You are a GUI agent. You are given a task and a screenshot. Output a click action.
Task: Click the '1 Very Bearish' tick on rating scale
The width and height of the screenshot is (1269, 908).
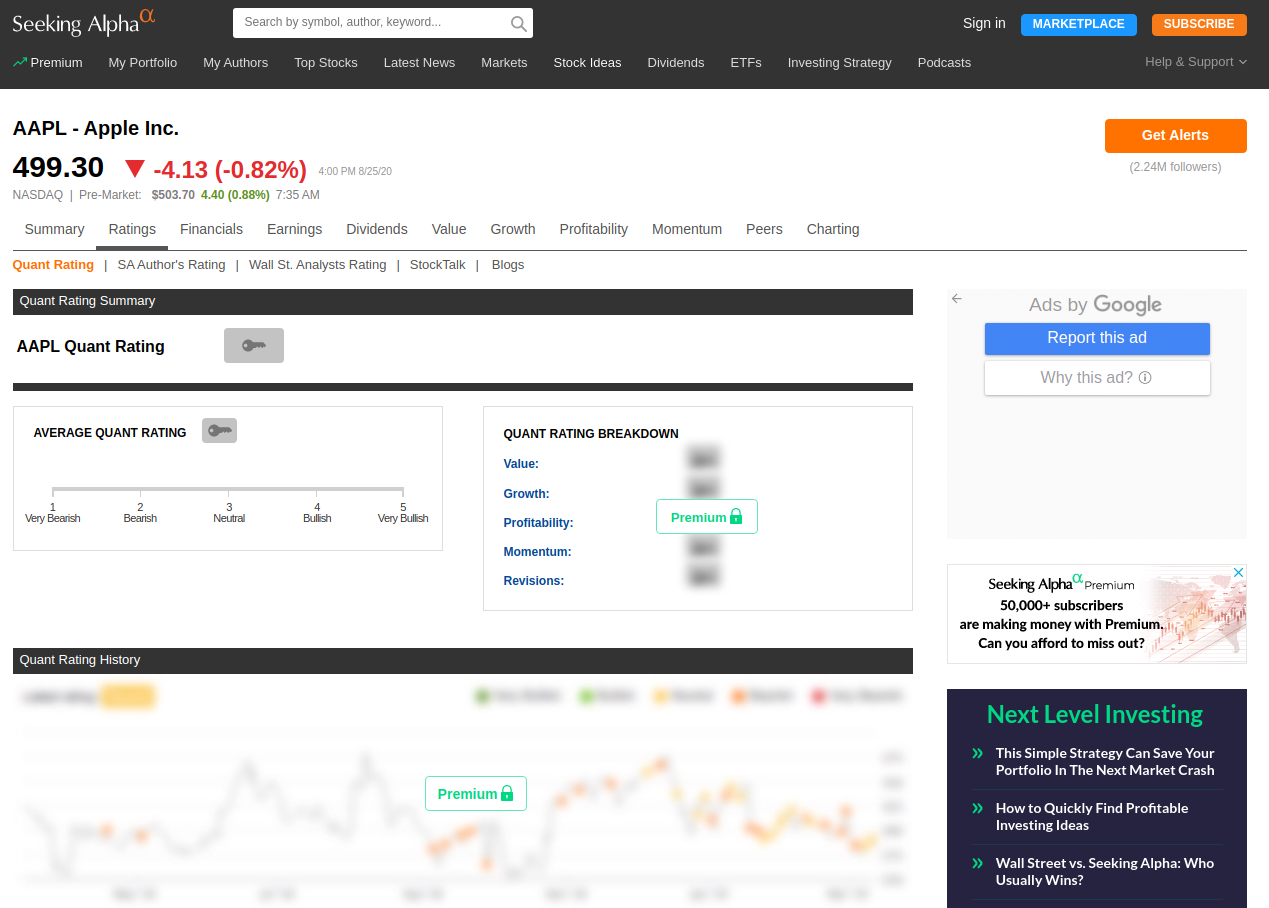[x=52, y=513]
